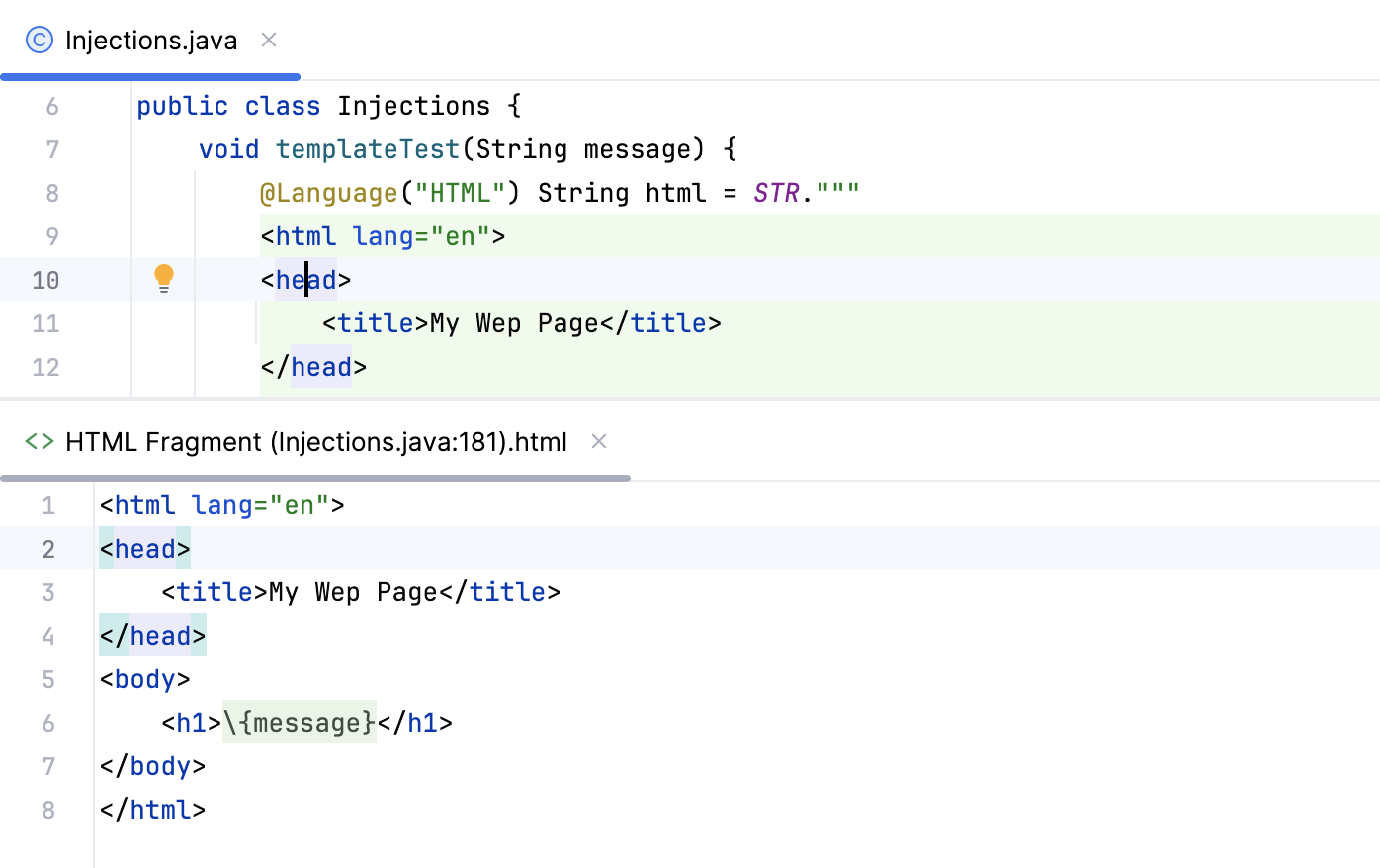The width and height of the screenshot is (1380, 868).
Task: Close the Injections.java tab
Action: click(x=268, y=41)
